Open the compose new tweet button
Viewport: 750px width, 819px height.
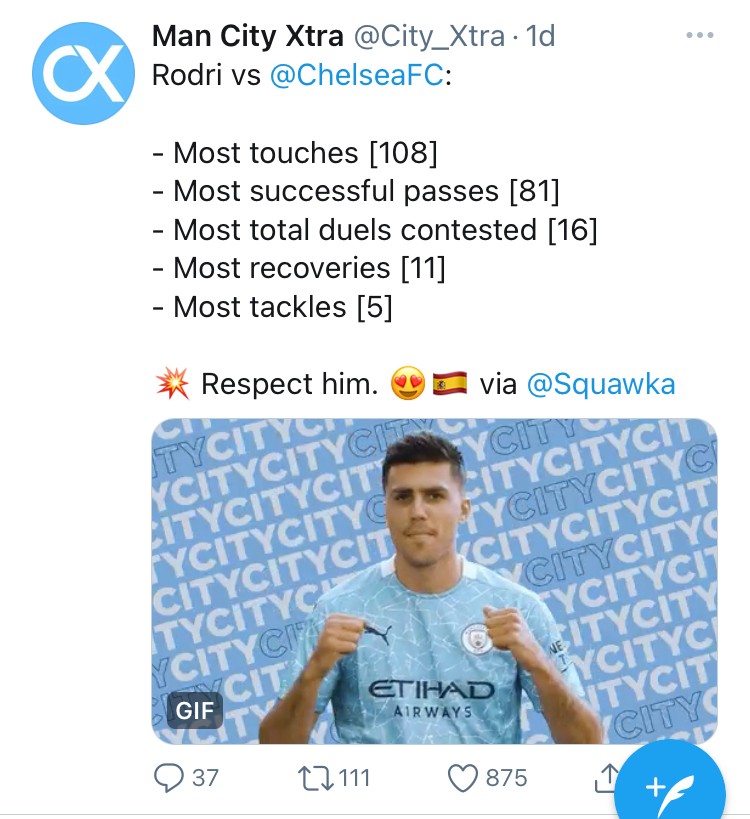[x=672, y=788]
